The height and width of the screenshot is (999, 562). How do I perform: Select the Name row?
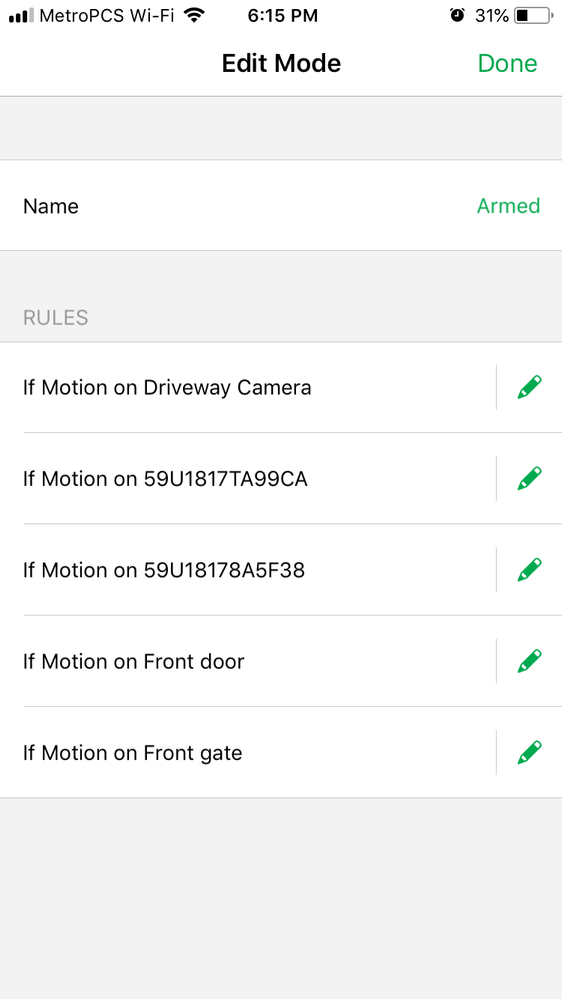coord(281,205)
